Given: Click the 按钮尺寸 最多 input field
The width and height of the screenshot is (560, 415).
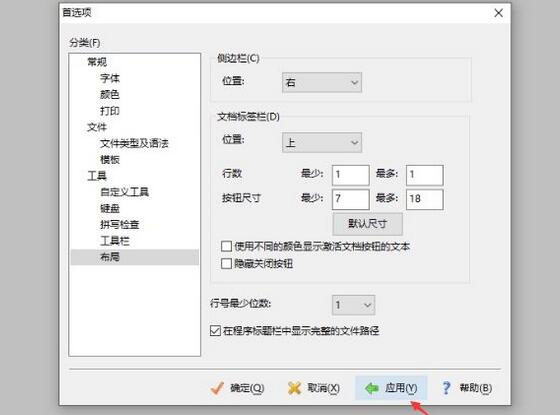Looking at the screenshot, I should pyautogui.click(x=425, y=199).
